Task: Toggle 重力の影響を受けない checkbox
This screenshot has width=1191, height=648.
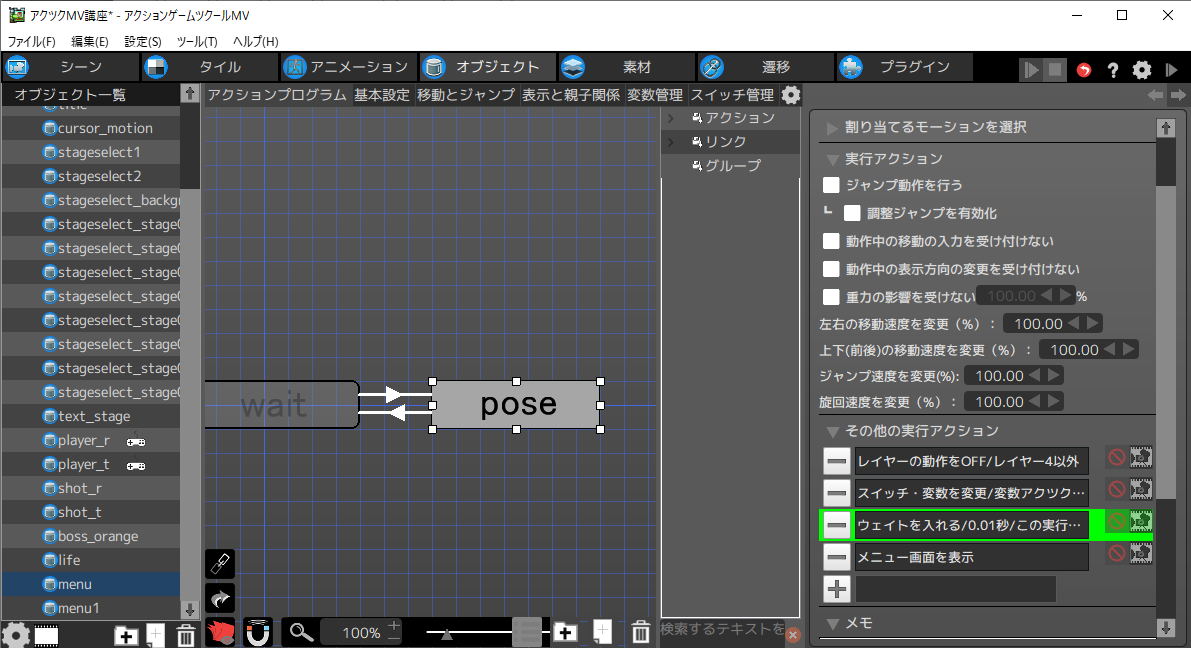Action: 831,296
